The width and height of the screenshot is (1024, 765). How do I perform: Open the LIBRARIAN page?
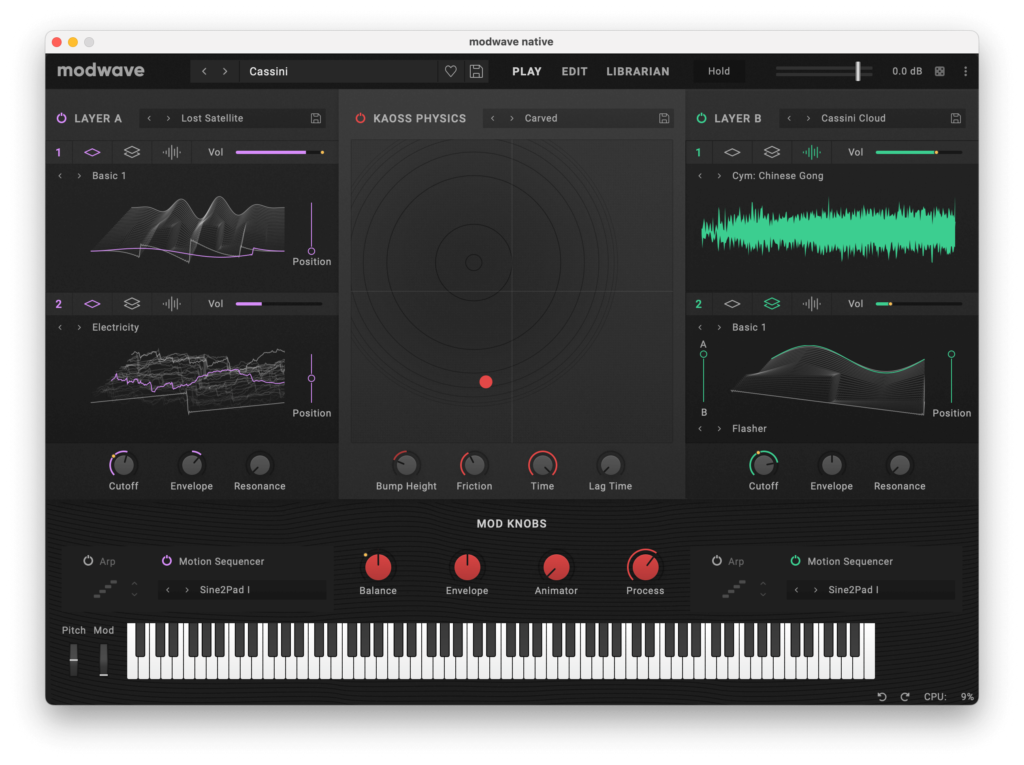[x=638, y=71]
